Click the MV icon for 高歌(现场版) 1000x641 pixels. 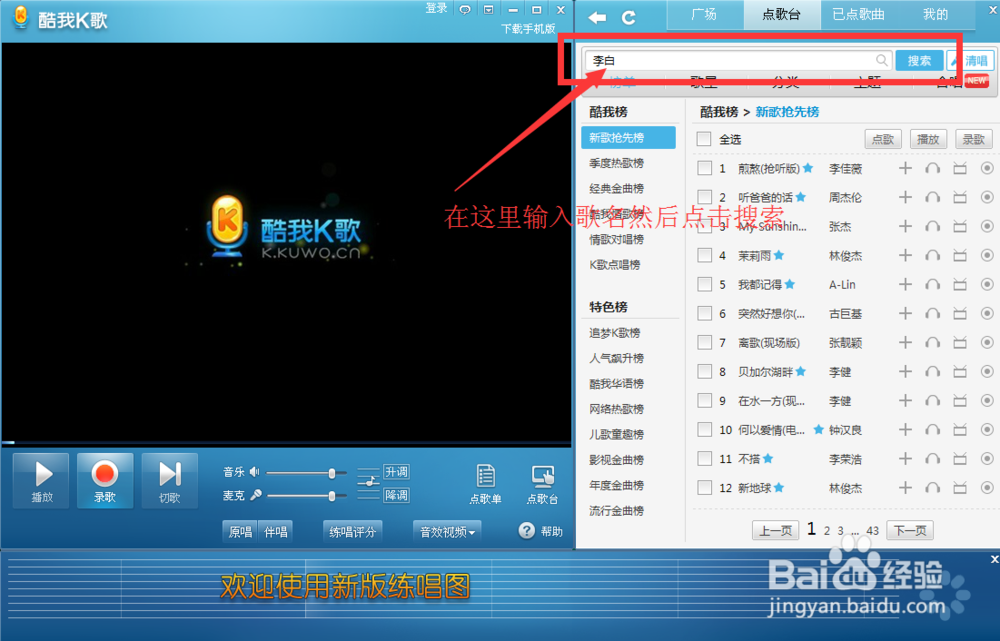(x=960, y=343)
